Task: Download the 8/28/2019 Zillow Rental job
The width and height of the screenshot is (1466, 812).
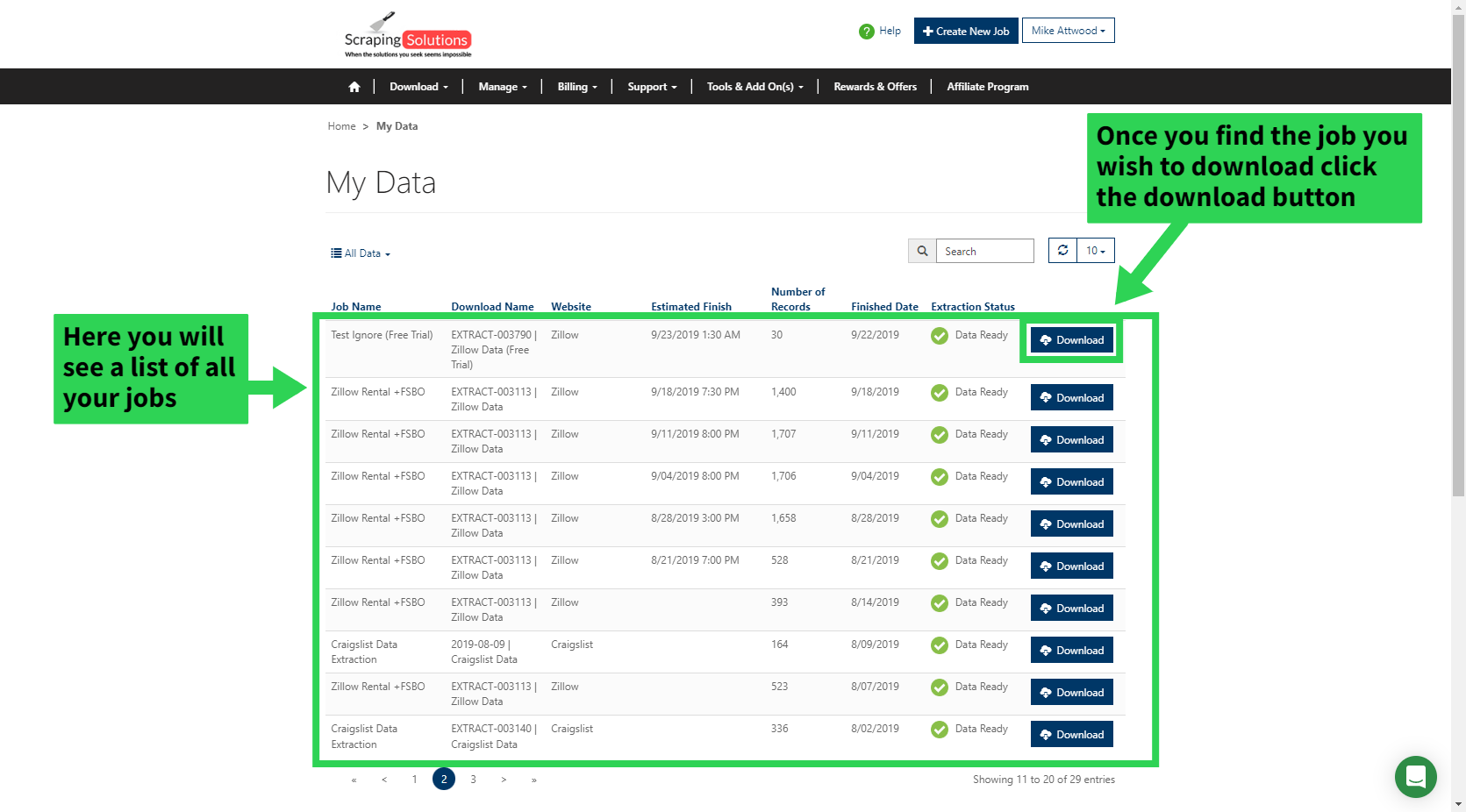Action: 1072,524
